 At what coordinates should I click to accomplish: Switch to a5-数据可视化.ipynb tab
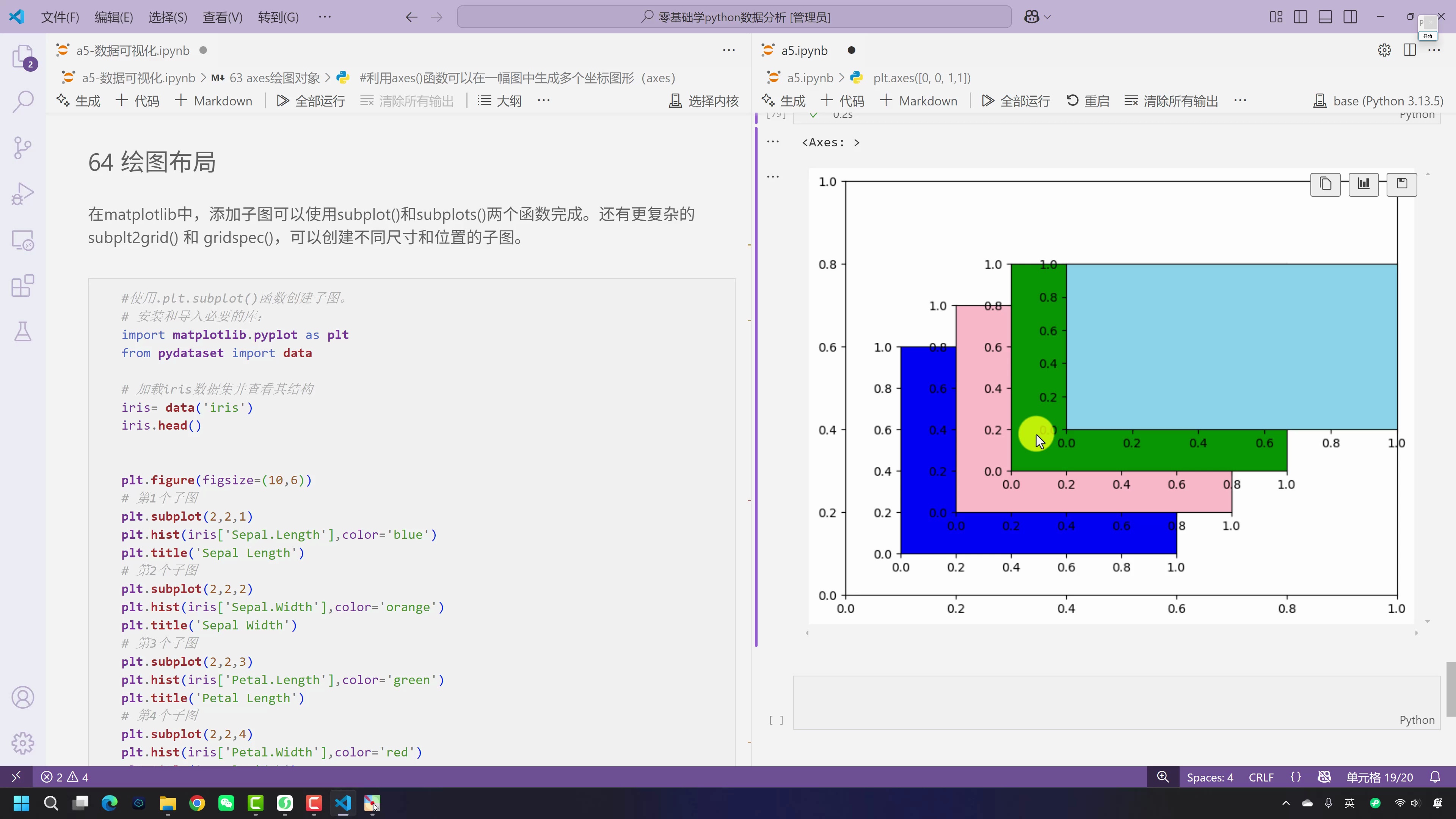[x=132, y=50]
